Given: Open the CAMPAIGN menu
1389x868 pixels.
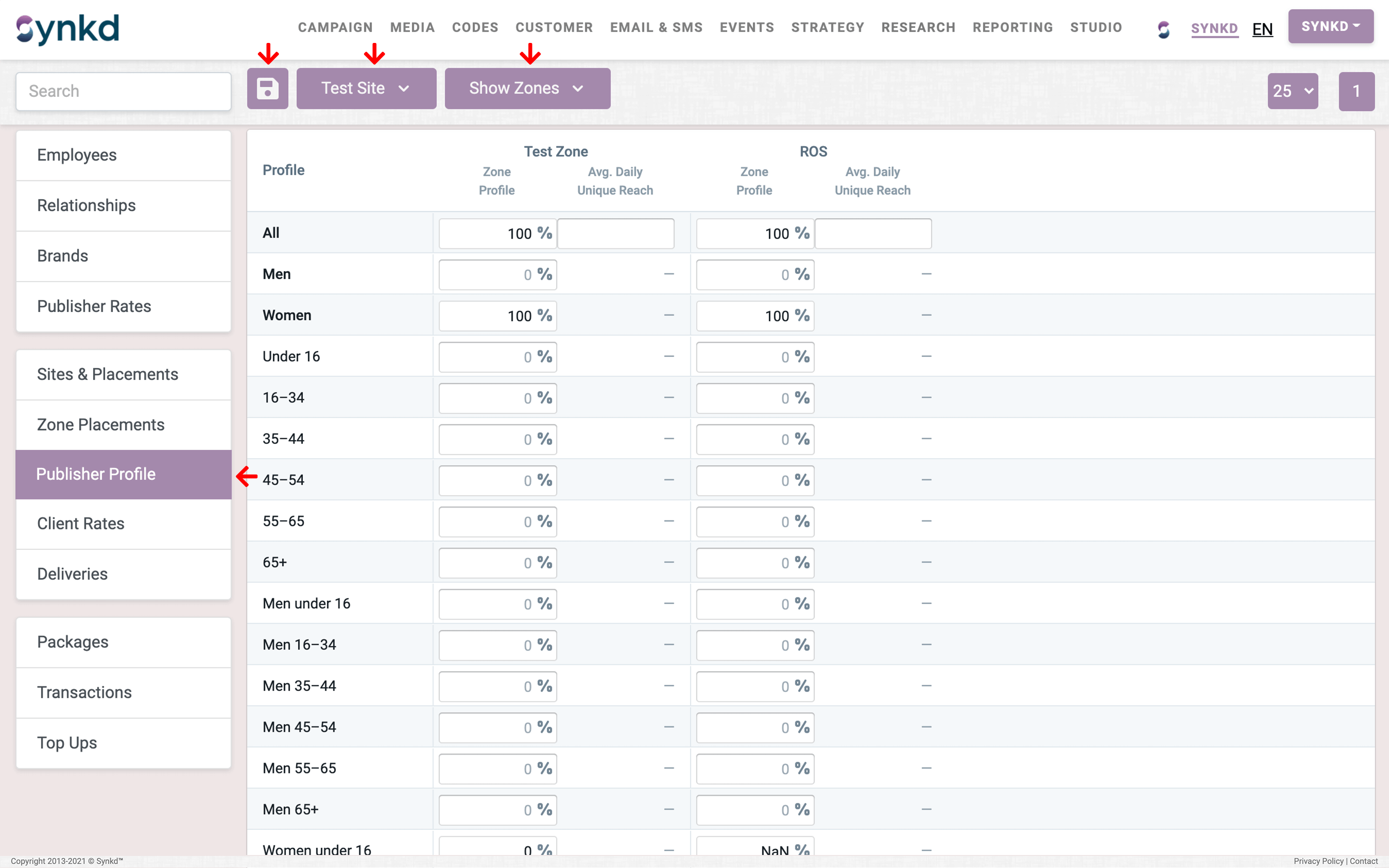Looking at the screenshot, I should (x=335, y=27).
